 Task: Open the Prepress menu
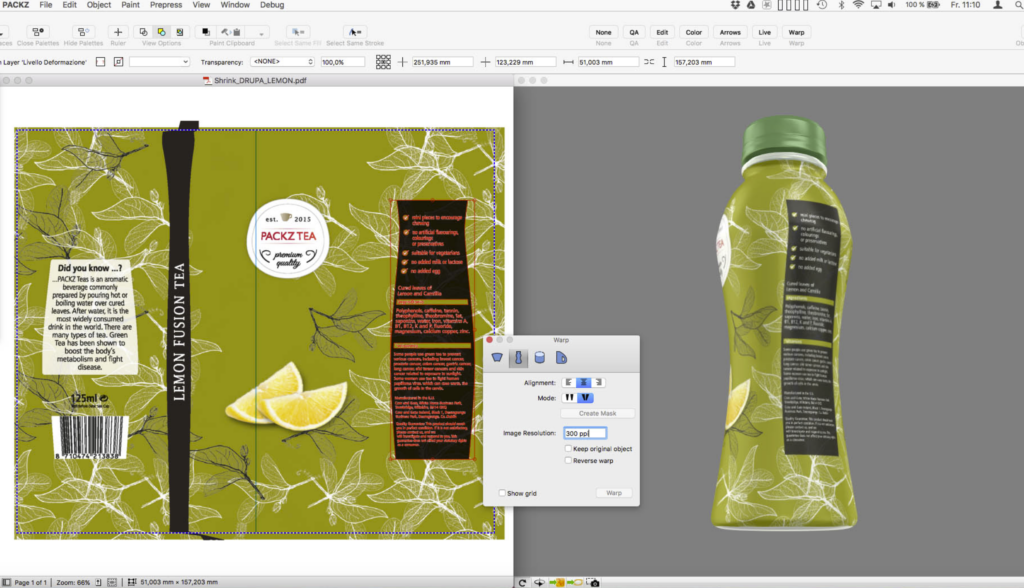click(166, 5)
